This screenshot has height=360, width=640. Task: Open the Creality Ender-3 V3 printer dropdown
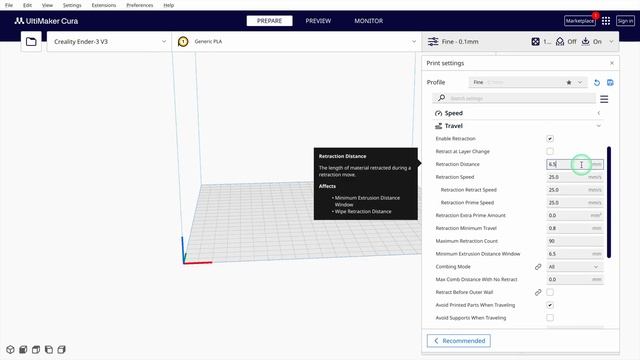109,42
